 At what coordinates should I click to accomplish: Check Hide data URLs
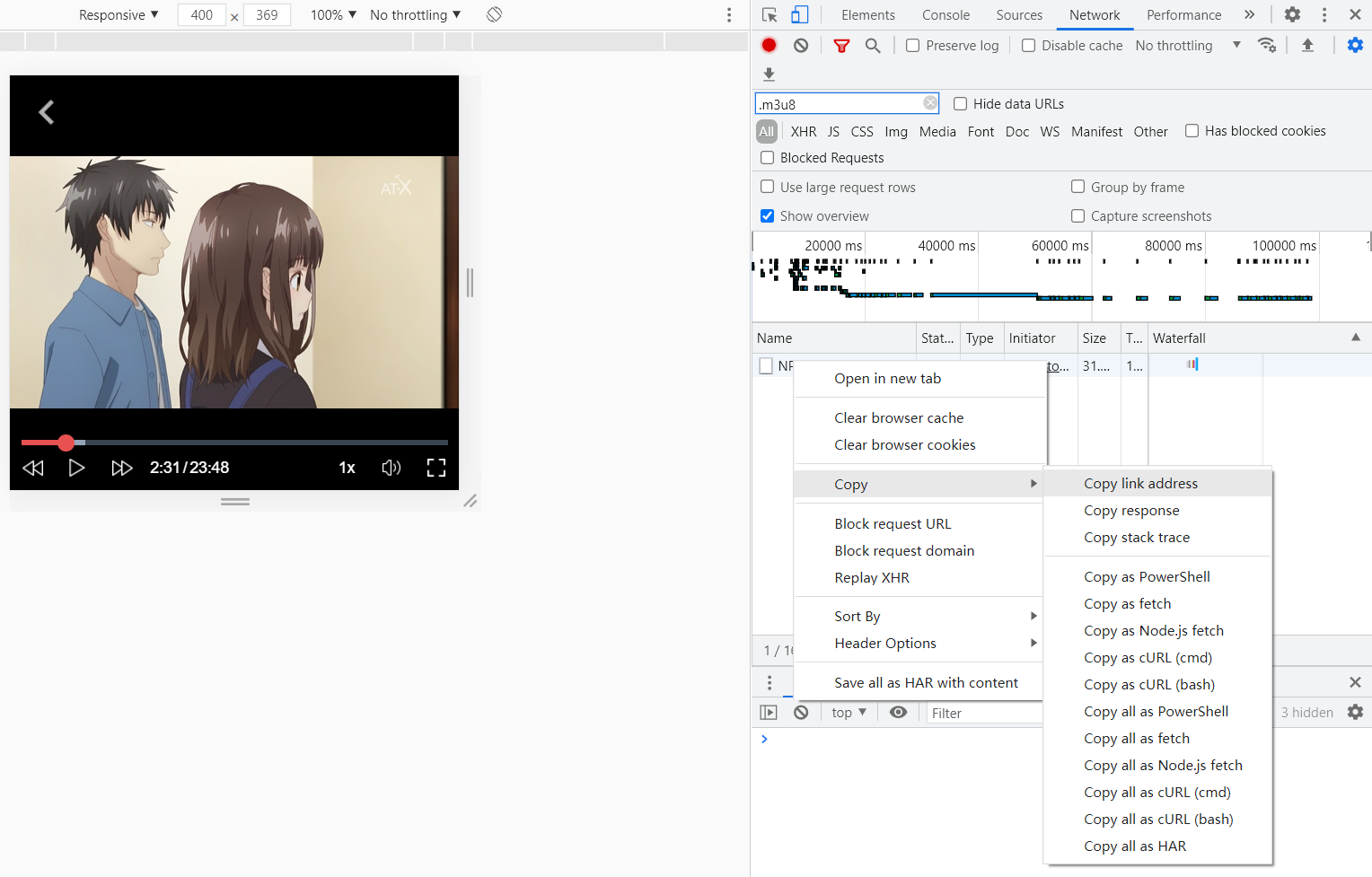[960, 103]
